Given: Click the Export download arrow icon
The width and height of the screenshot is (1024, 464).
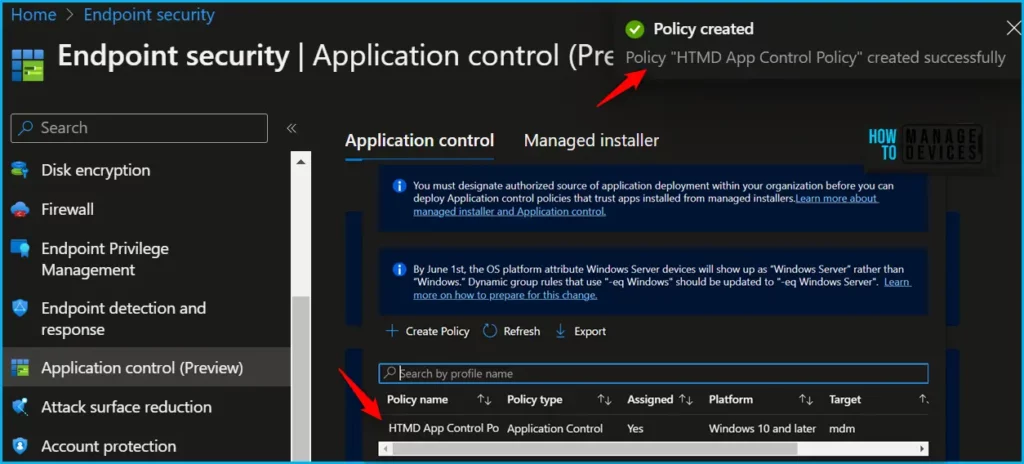Looking at the screenshot, I should pyautogui.click(x=560, y=331).
